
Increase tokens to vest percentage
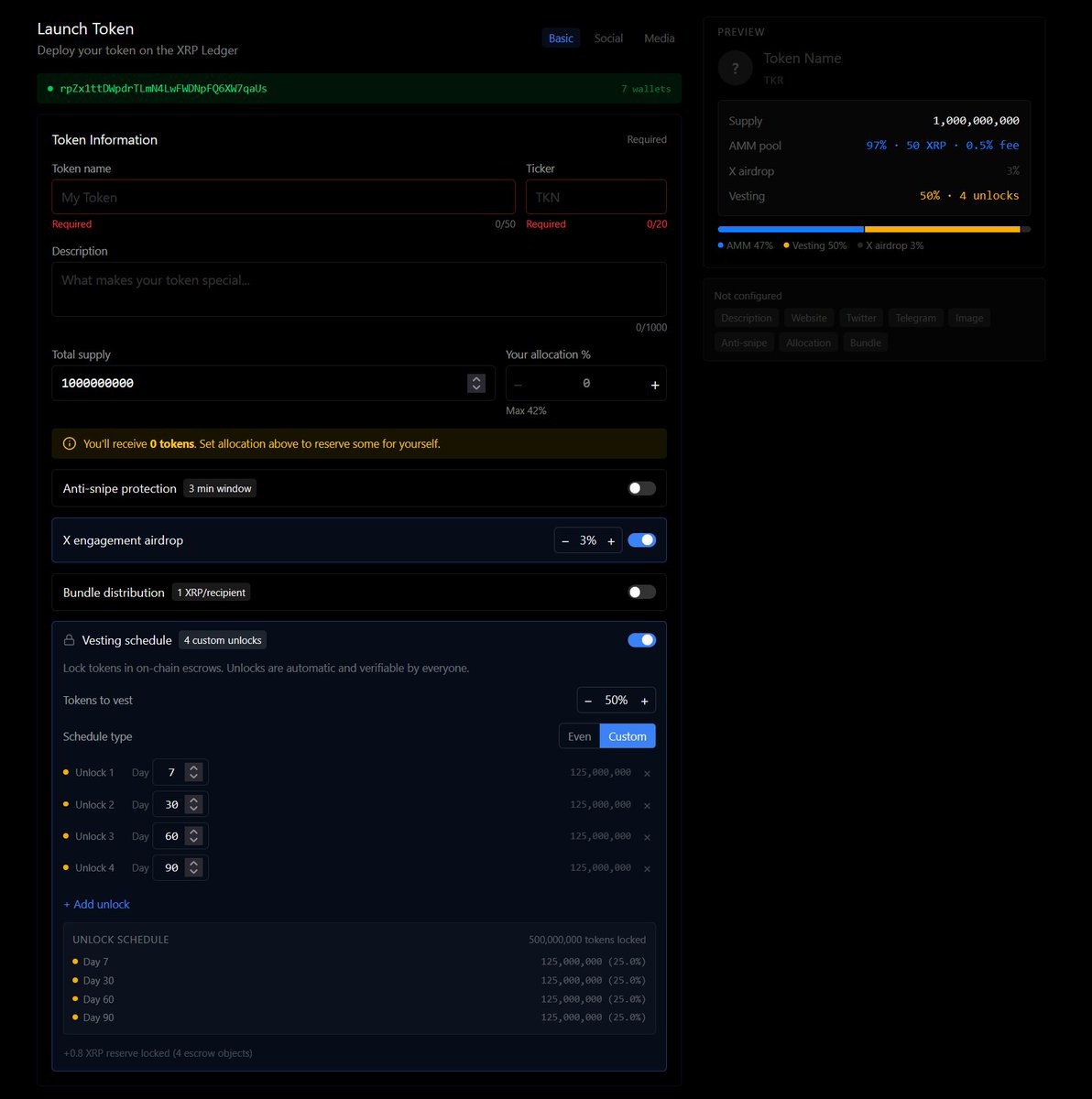(x=644, y=701)
